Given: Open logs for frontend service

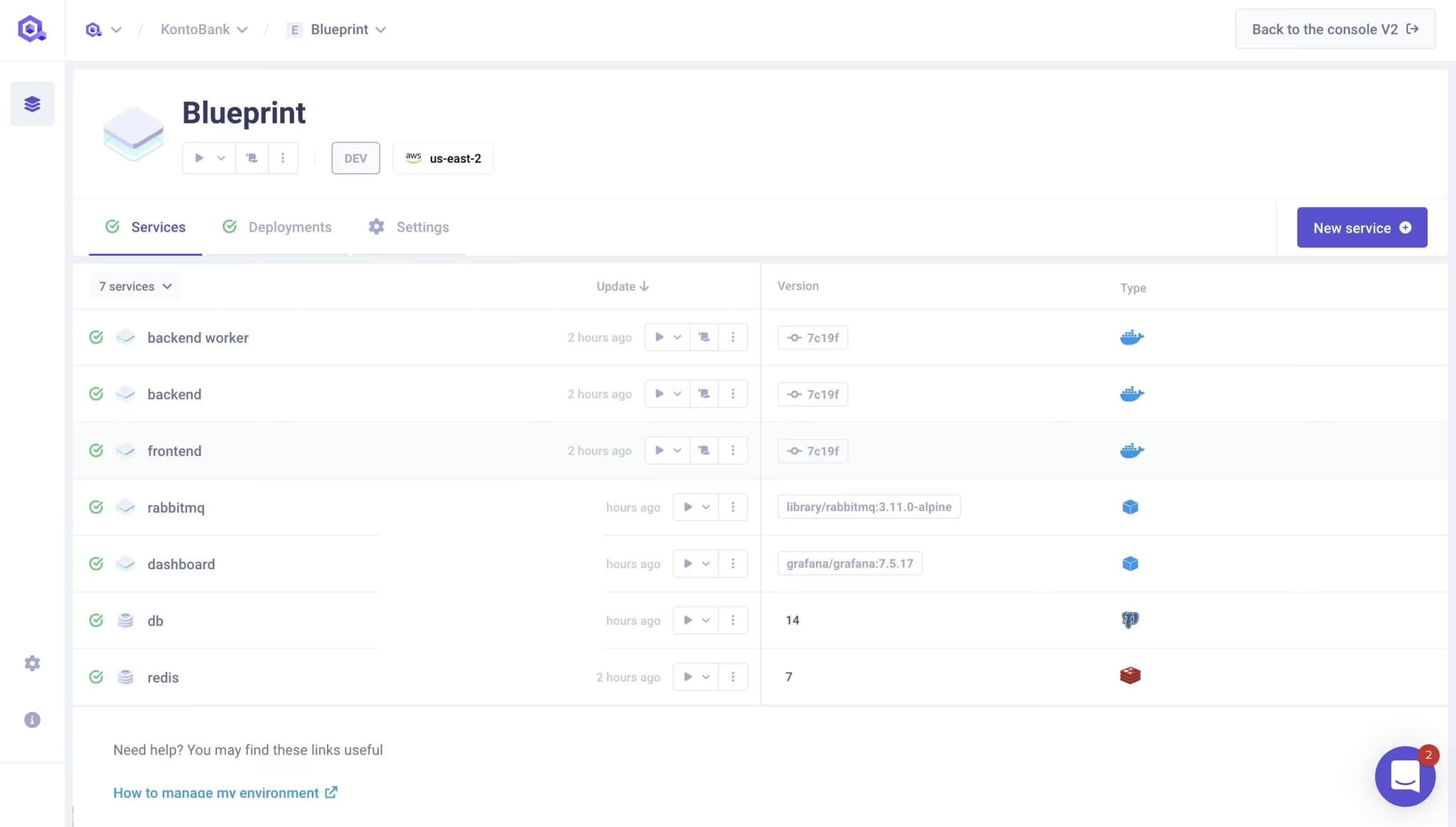Looking at the screenshot, I should click(704, 450).
